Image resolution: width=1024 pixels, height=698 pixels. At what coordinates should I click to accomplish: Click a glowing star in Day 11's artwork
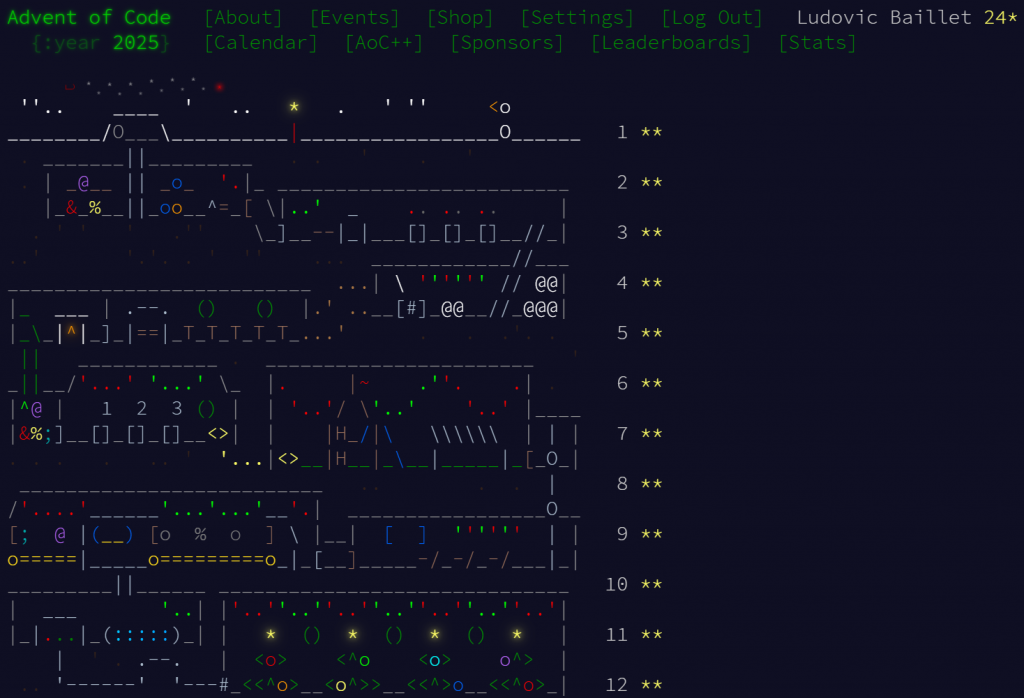click(271, 634)
